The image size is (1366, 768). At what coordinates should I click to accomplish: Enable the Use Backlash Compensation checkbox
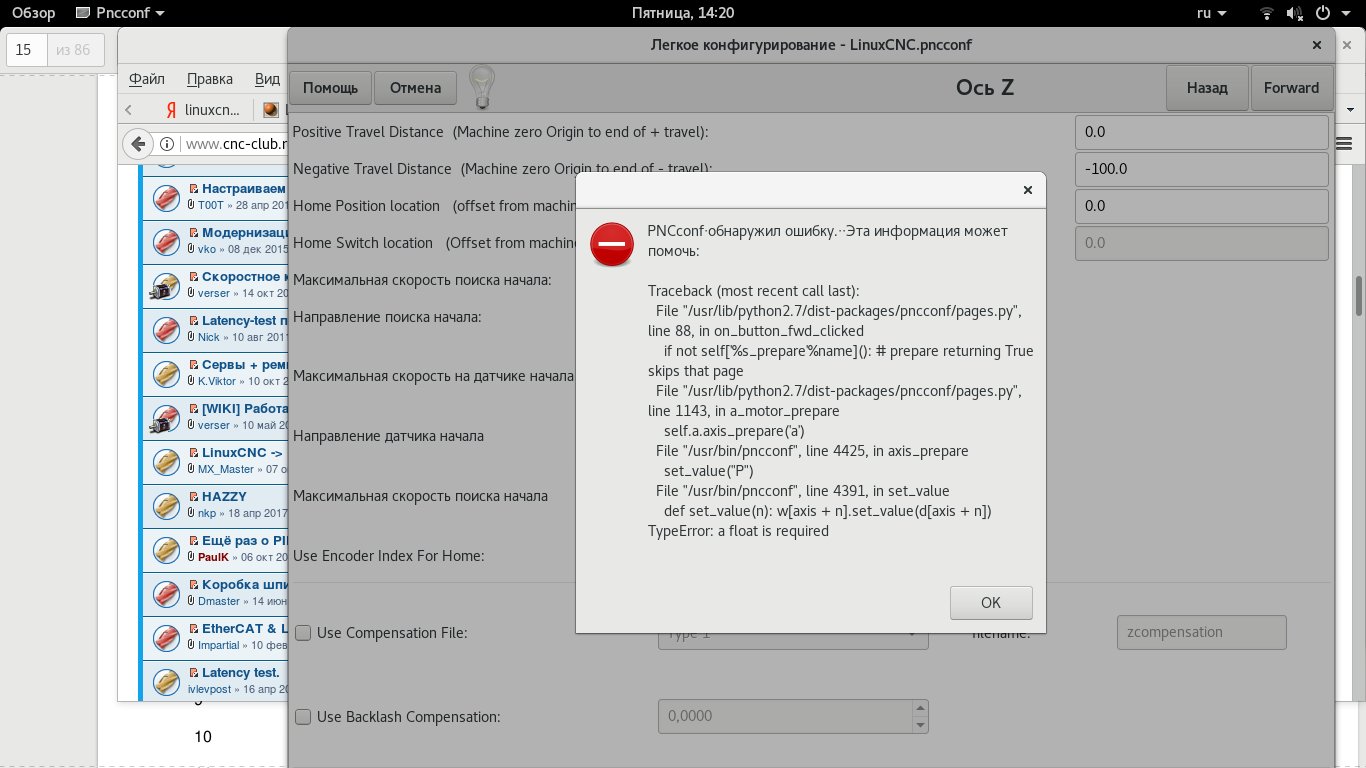tap(303, 717)
